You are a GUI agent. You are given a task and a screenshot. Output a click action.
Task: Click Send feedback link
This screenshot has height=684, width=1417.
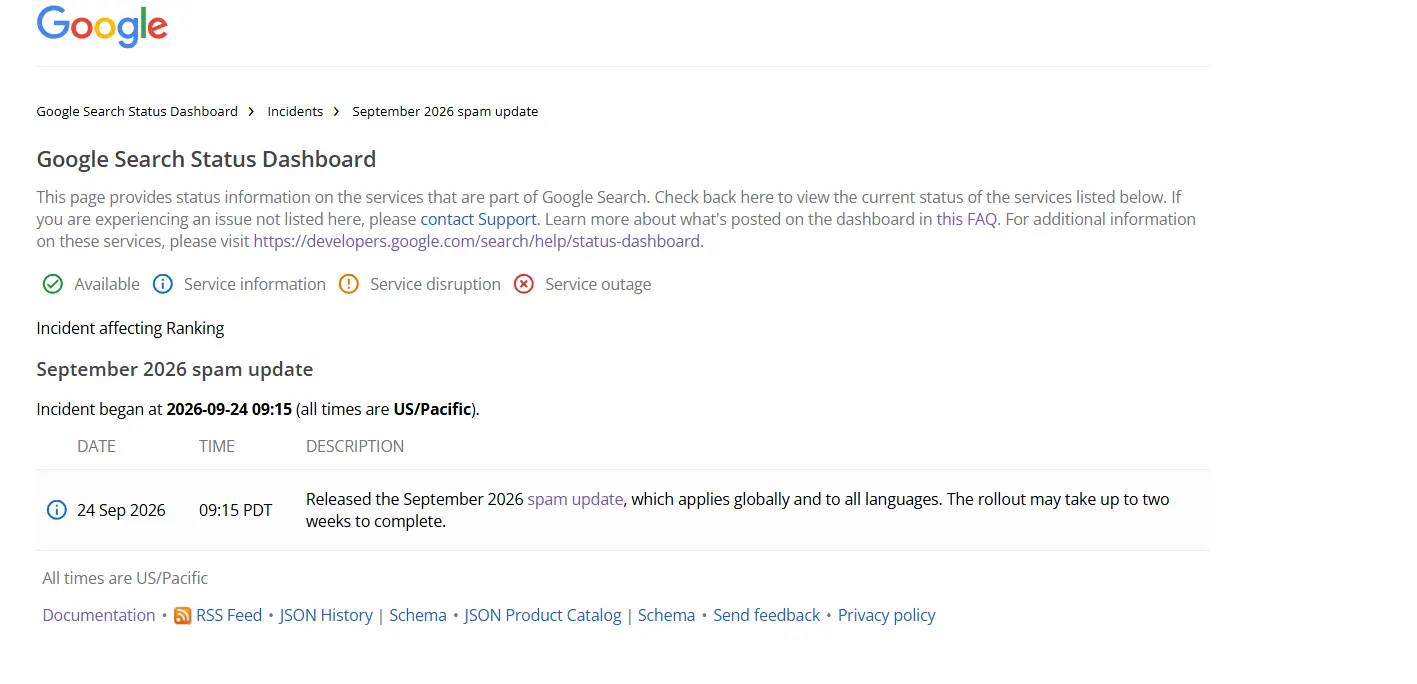click(x=766, y=615)
